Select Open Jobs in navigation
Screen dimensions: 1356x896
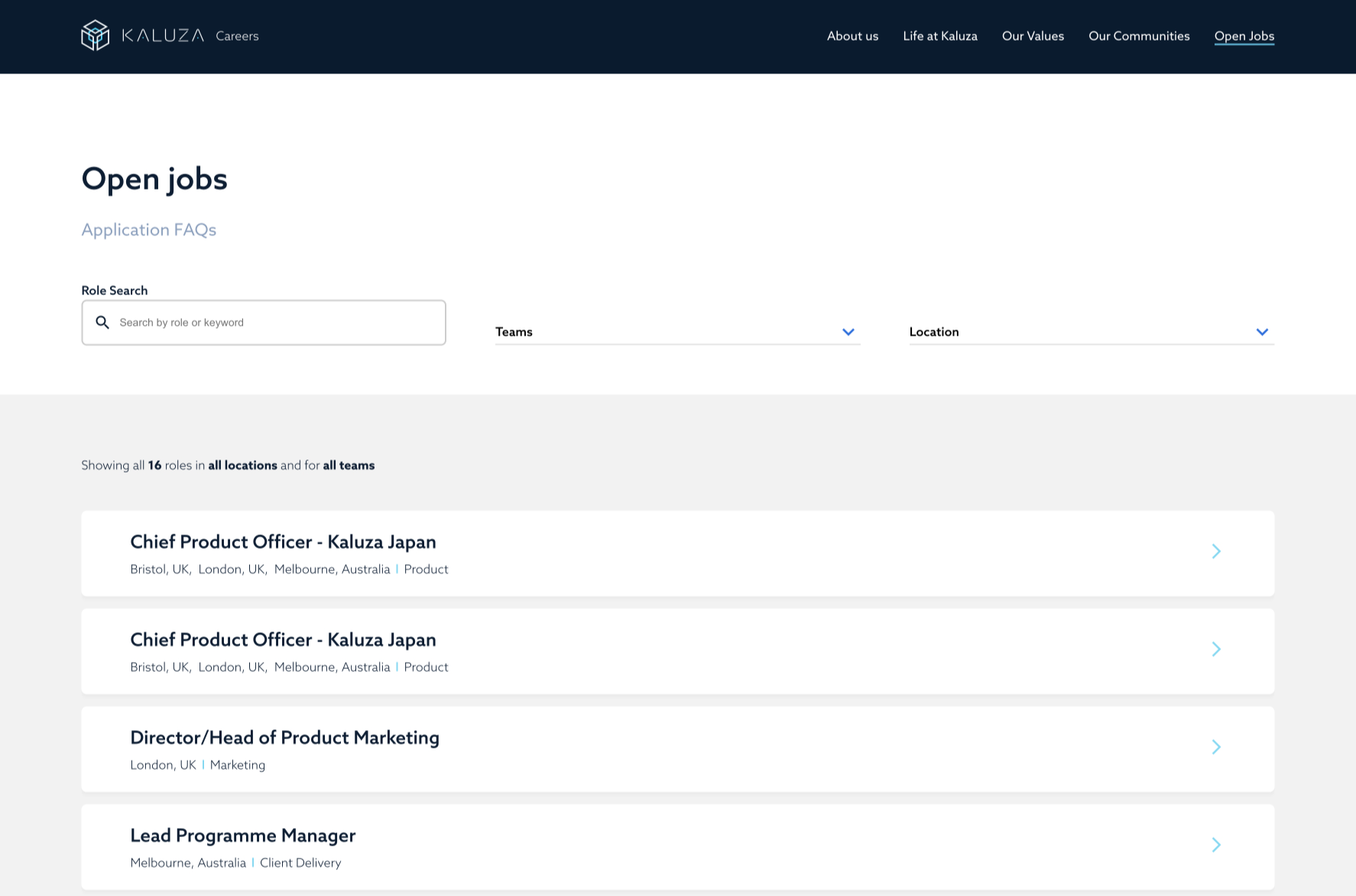(x=1244, y=36)
